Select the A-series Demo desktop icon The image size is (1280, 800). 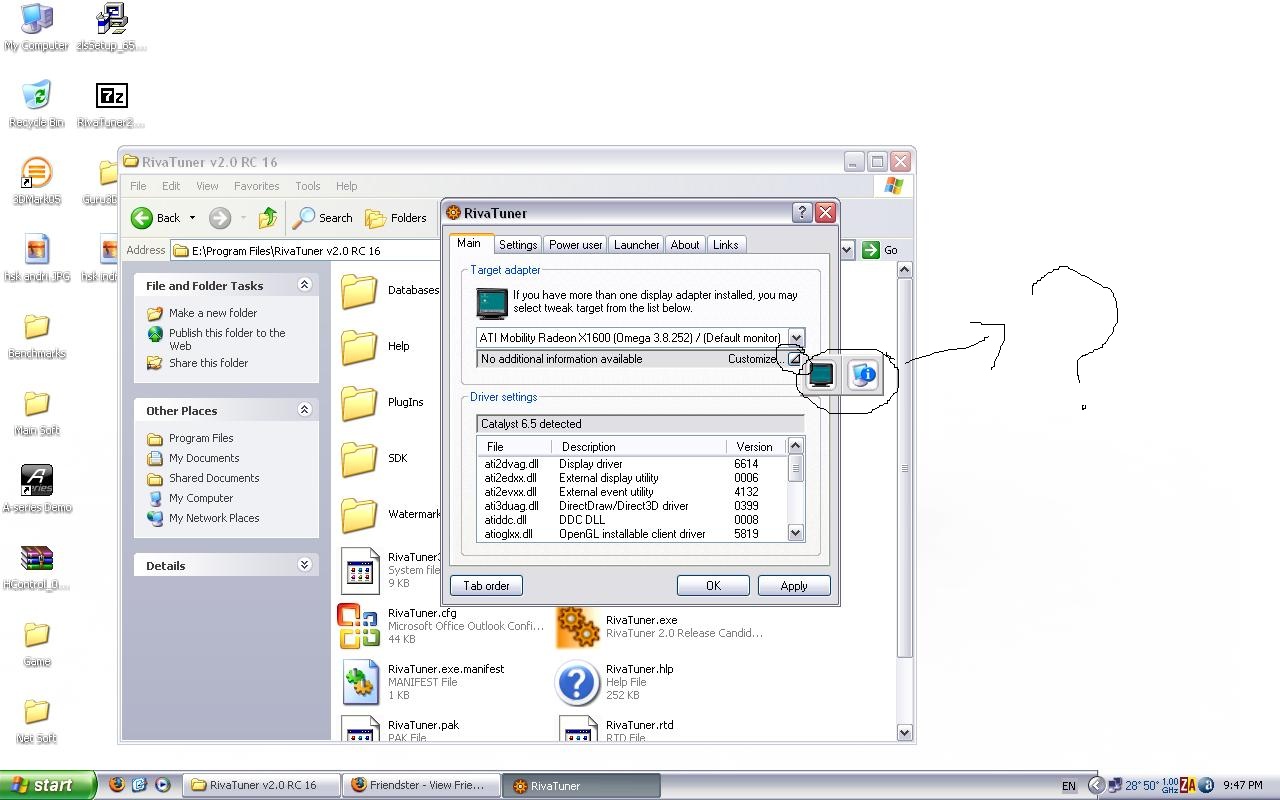(37, 489)
